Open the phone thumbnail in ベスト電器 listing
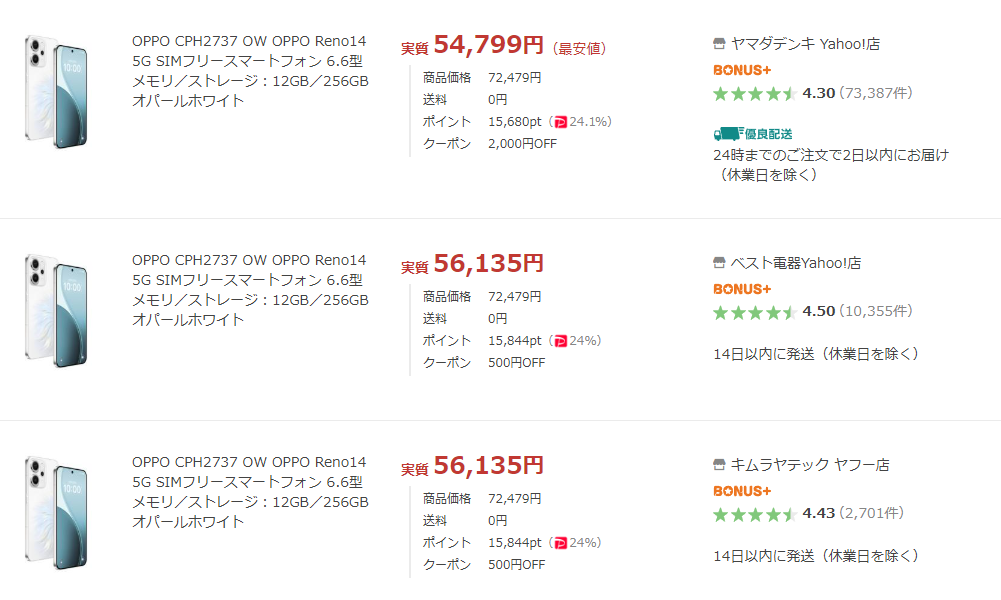 [x=57, y=311]
